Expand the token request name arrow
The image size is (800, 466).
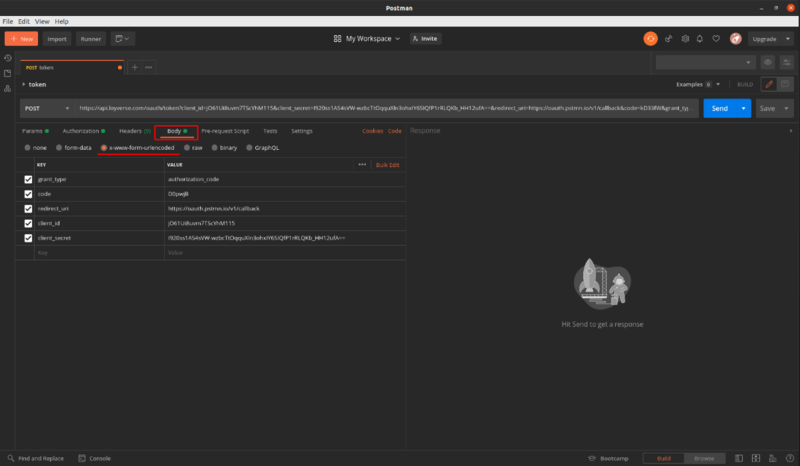[x=23, y=84]
